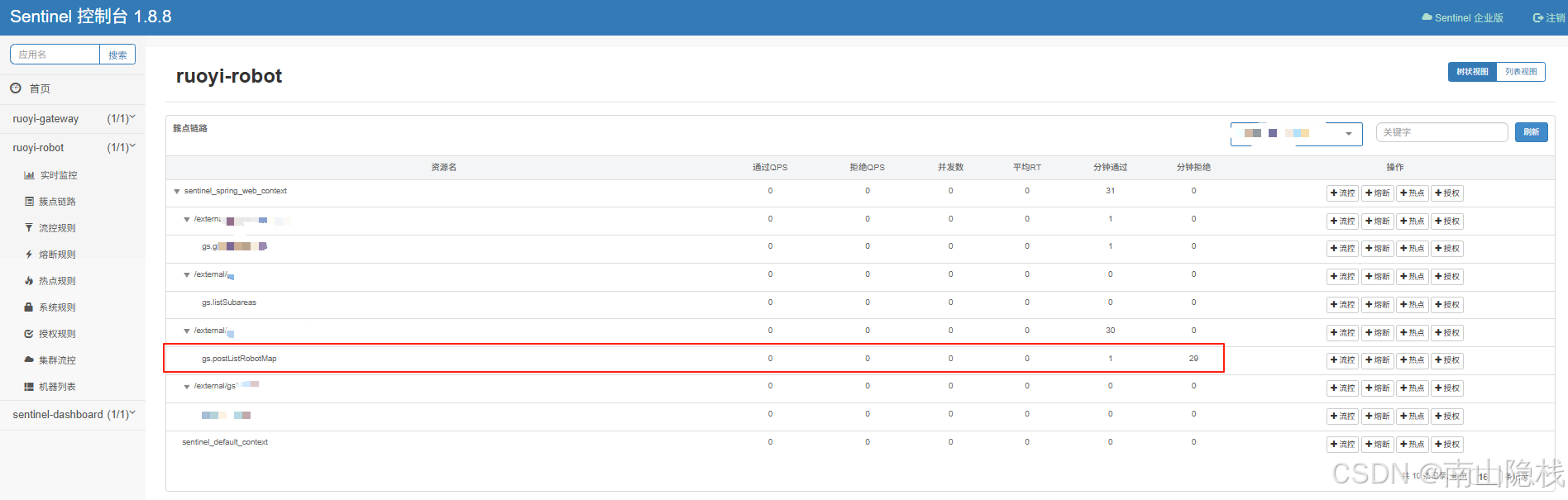The image size is (1568, 500).
Task: Click the page size input showing 16
Action: [1484, 477]
